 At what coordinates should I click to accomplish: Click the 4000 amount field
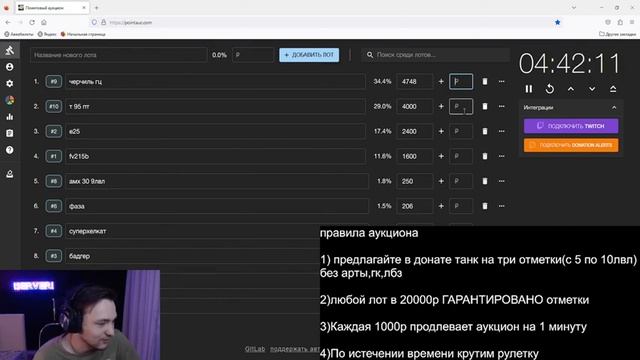point(414,106)
